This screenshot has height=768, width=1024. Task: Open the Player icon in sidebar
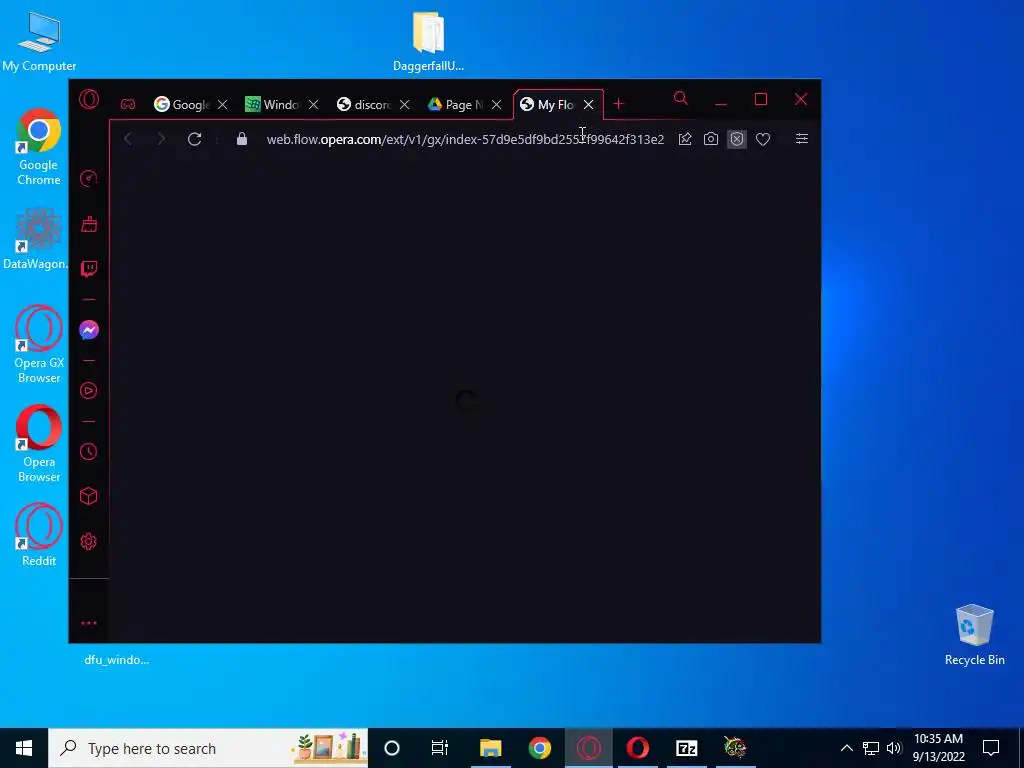(89, 391)
